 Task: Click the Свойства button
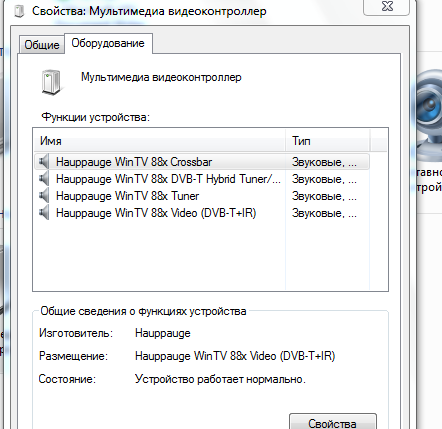coord(332,423)
